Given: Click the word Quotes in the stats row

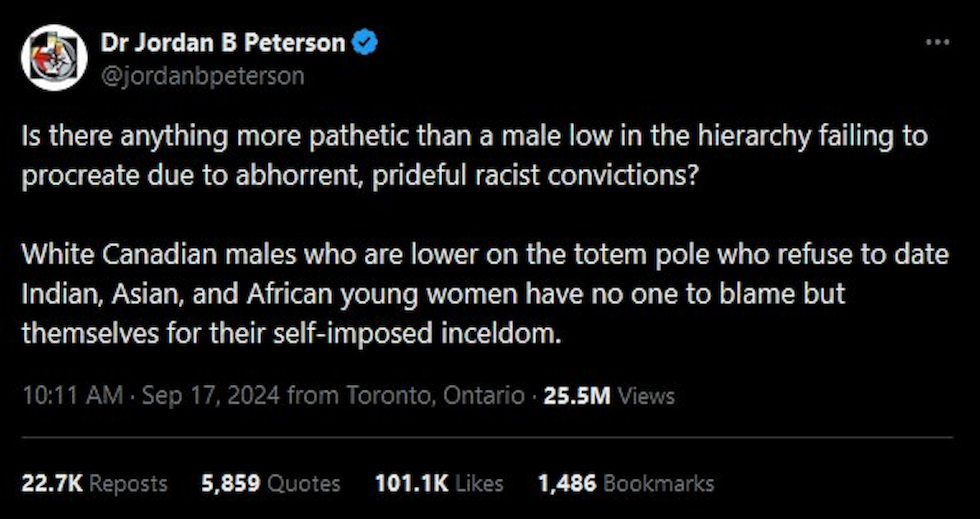Looking at the screenshot, I should coord(302,483).
